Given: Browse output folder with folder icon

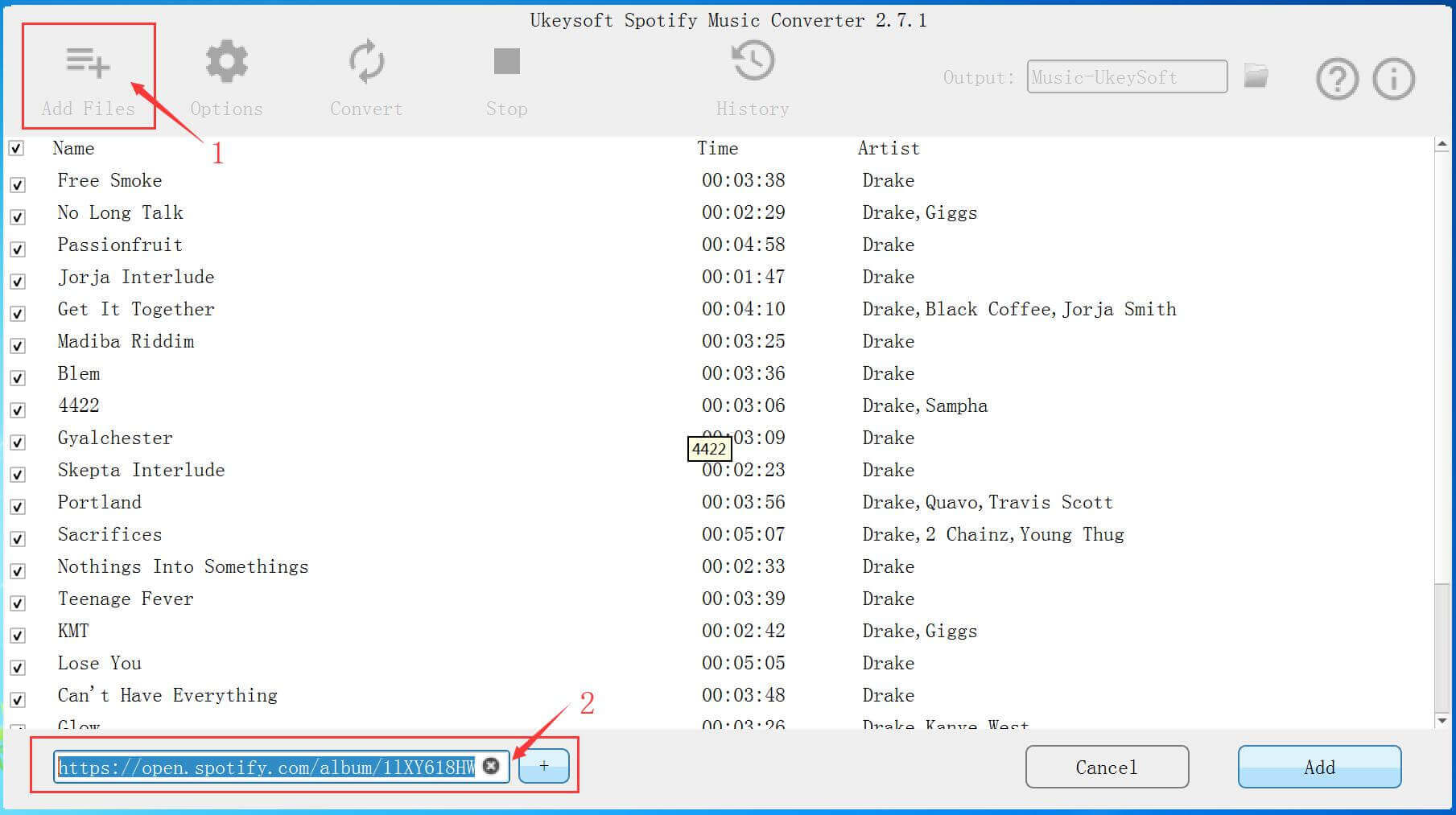Looking at the screenshot, I should 1256,76.
